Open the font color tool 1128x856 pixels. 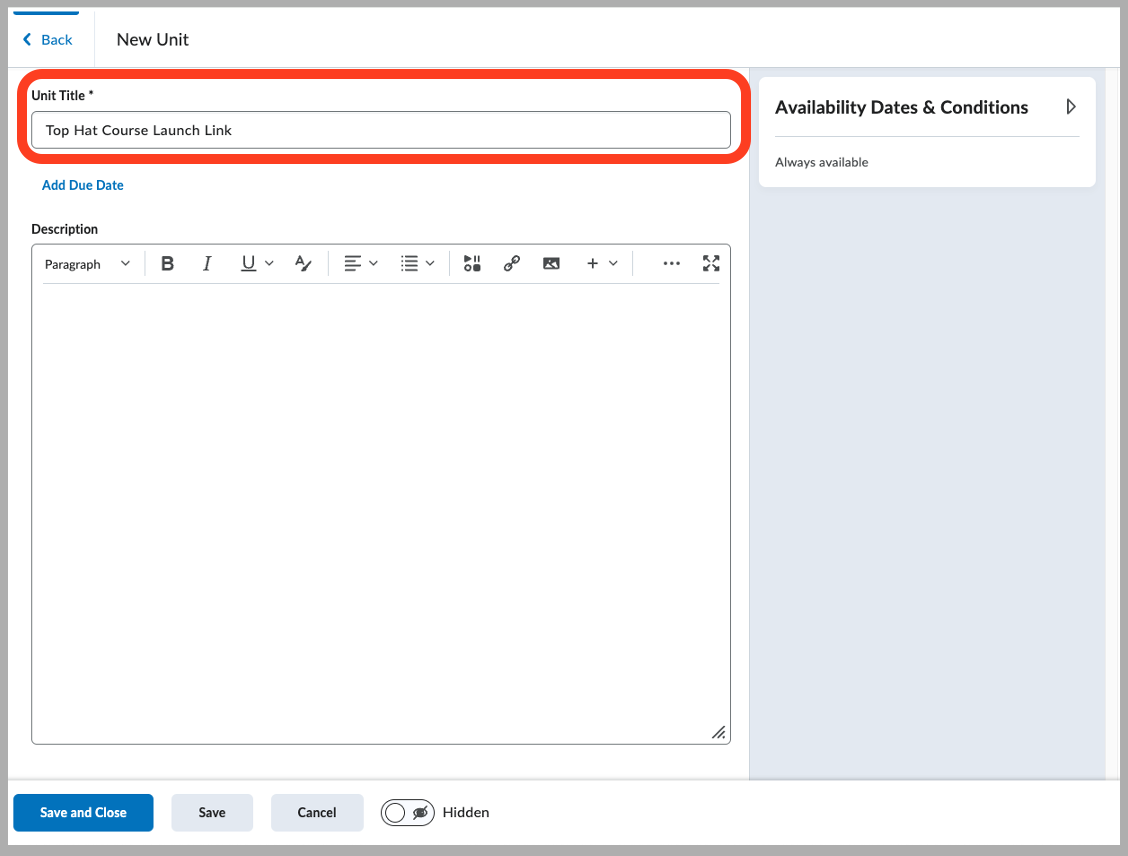click(x=302, y=263)
